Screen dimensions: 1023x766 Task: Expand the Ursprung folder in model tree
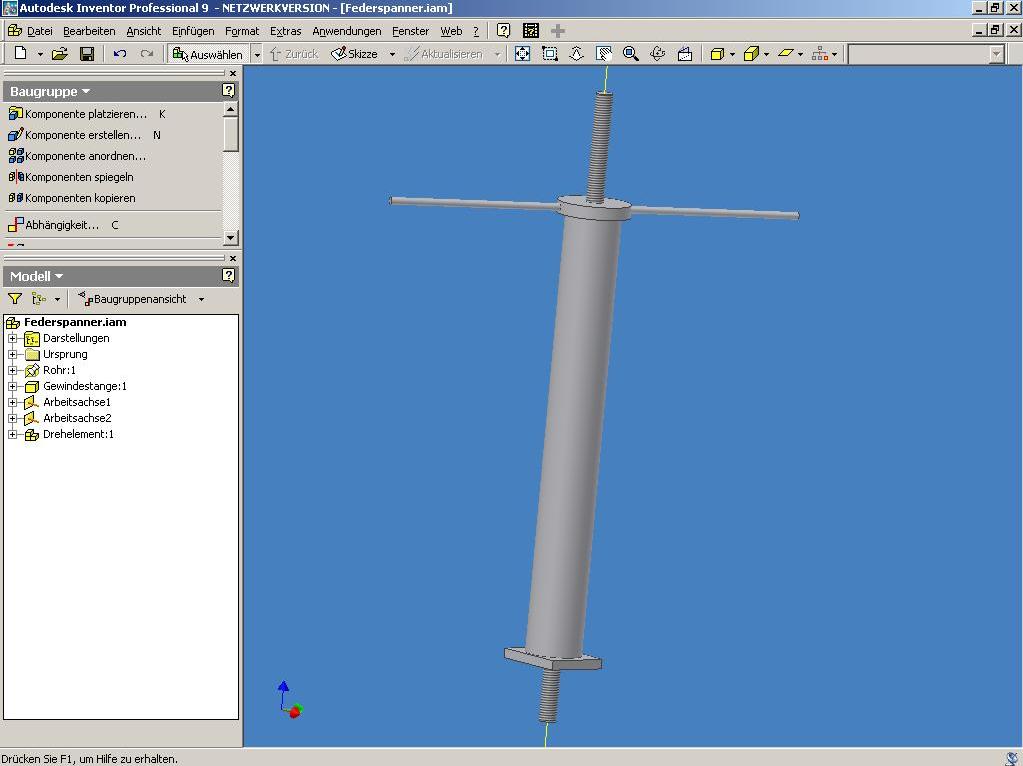tap(12, 354)
